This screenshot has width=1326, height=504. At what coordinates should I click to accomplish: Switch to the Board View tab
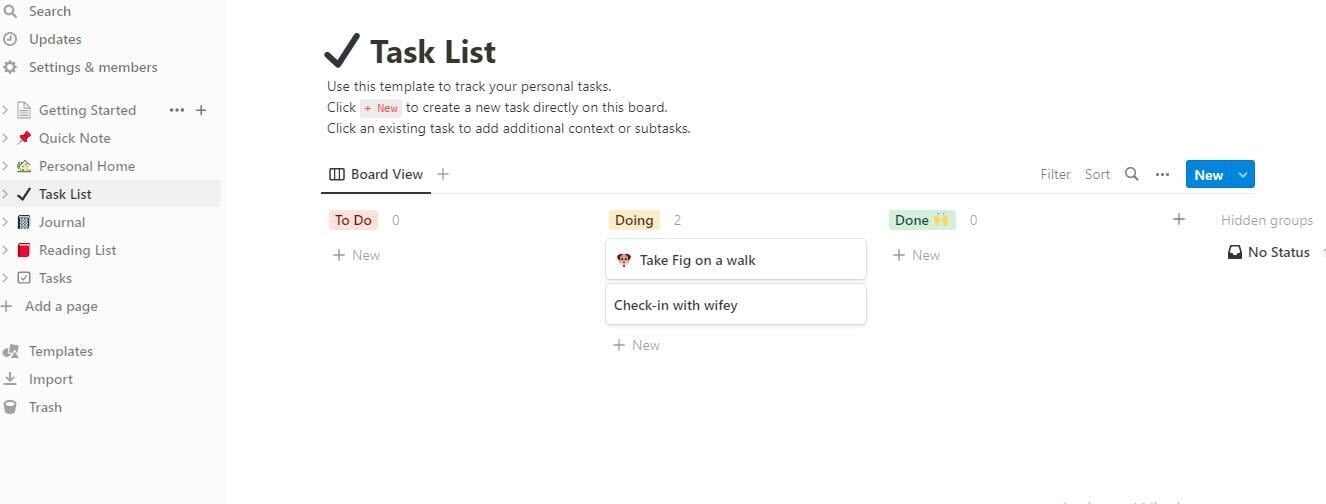[376, 174]
